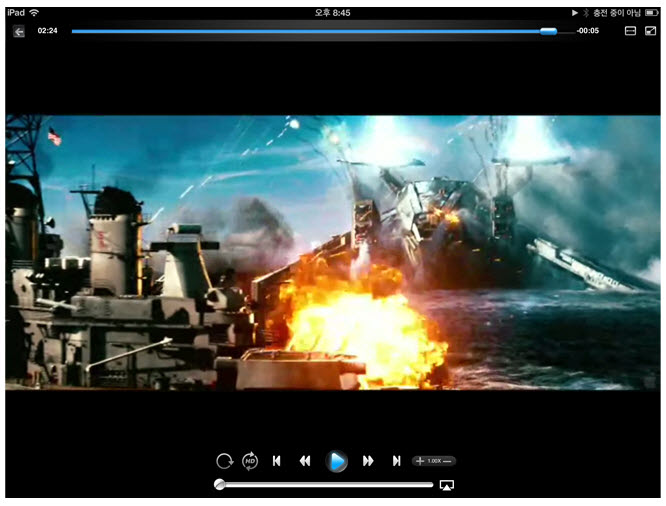
Task: Fast forward the video
Action: pos(368,461)
